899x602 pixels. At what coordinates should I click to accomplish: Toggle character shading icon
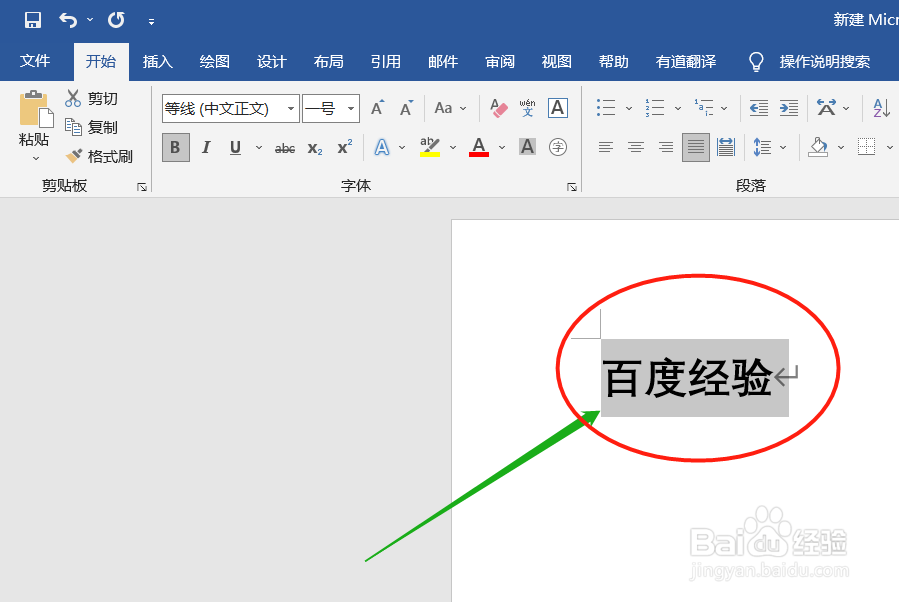pyautogui.click(x=527, y=147)
